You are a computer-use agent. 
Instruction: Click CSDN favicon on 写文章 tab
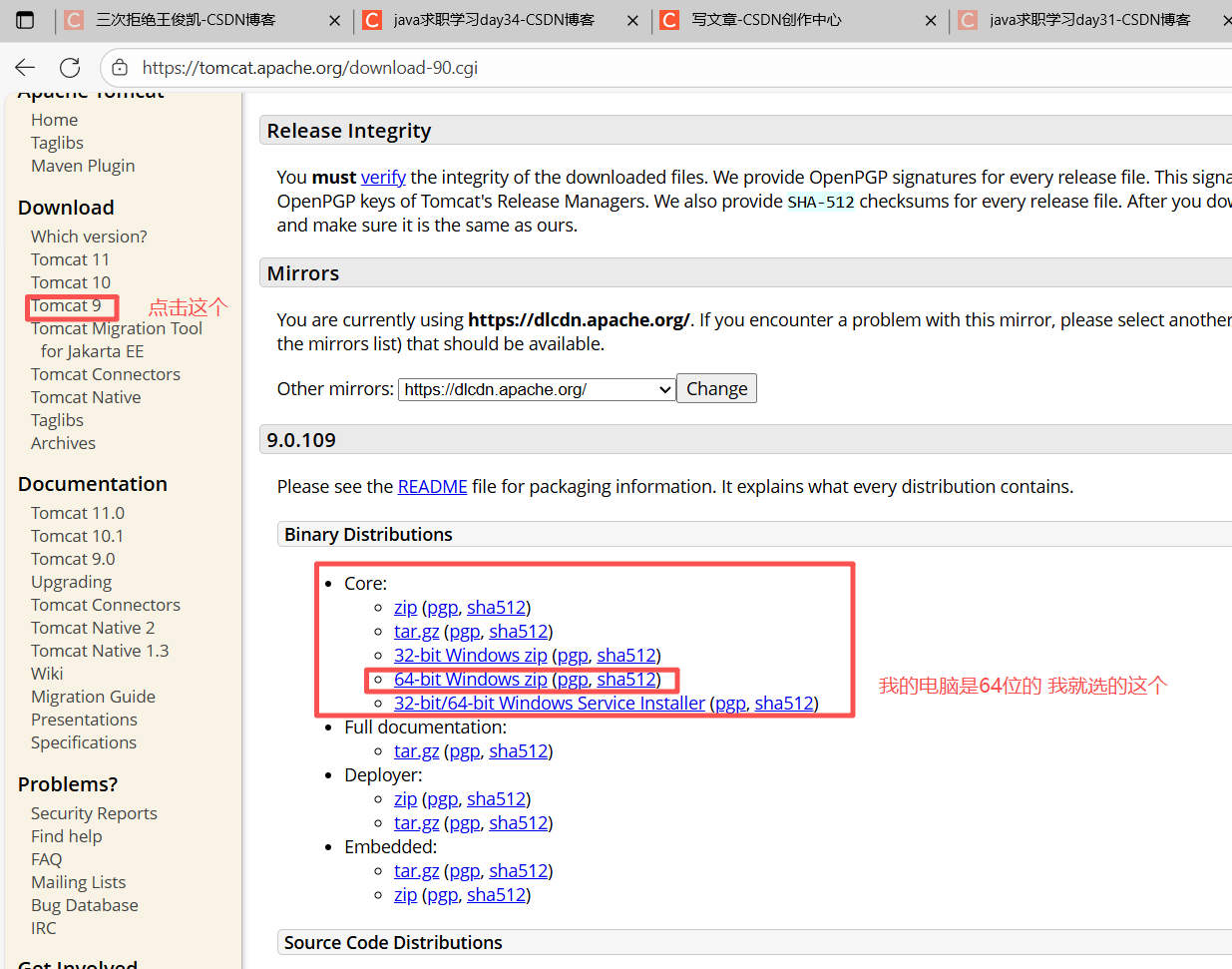click(x=669, y=20)
